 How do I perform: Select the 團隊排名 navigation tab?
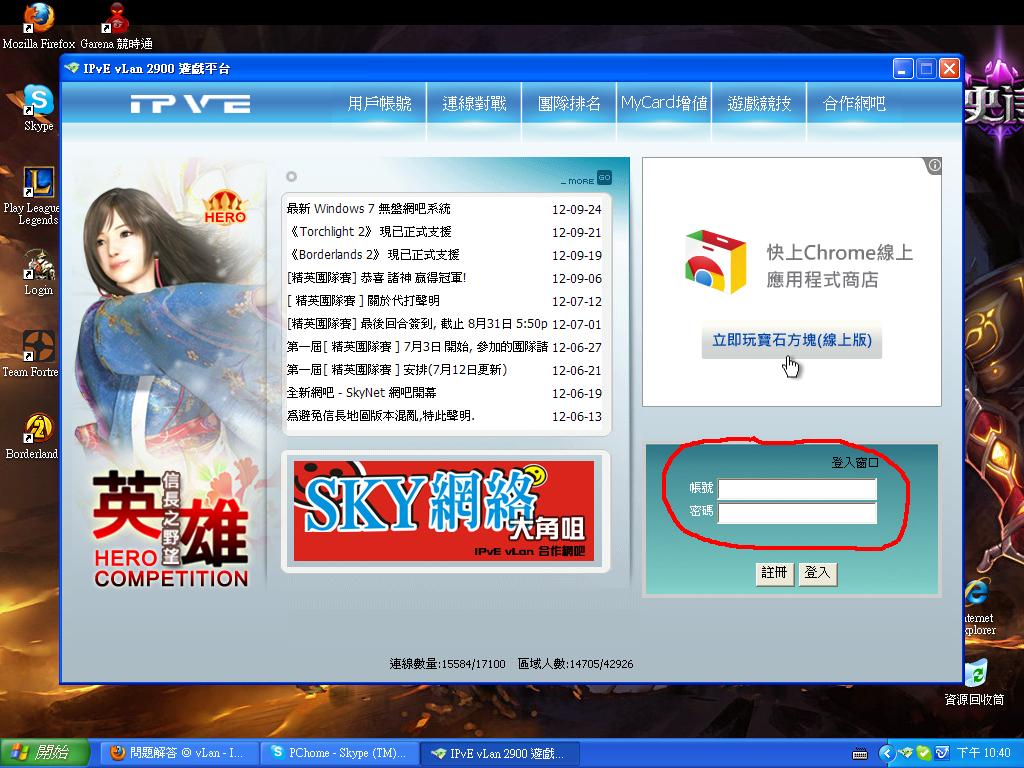569,104
